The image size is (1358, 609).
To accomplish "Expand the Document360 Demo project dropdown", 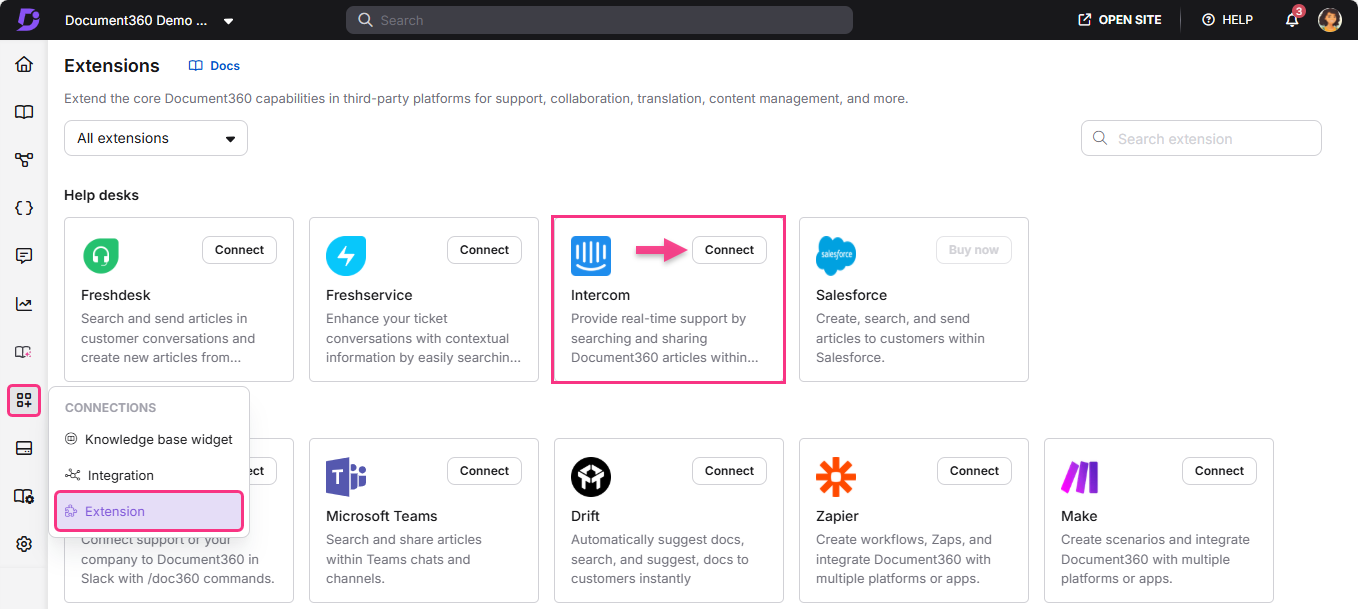I will pyautogui.click(x=229, y=21).
